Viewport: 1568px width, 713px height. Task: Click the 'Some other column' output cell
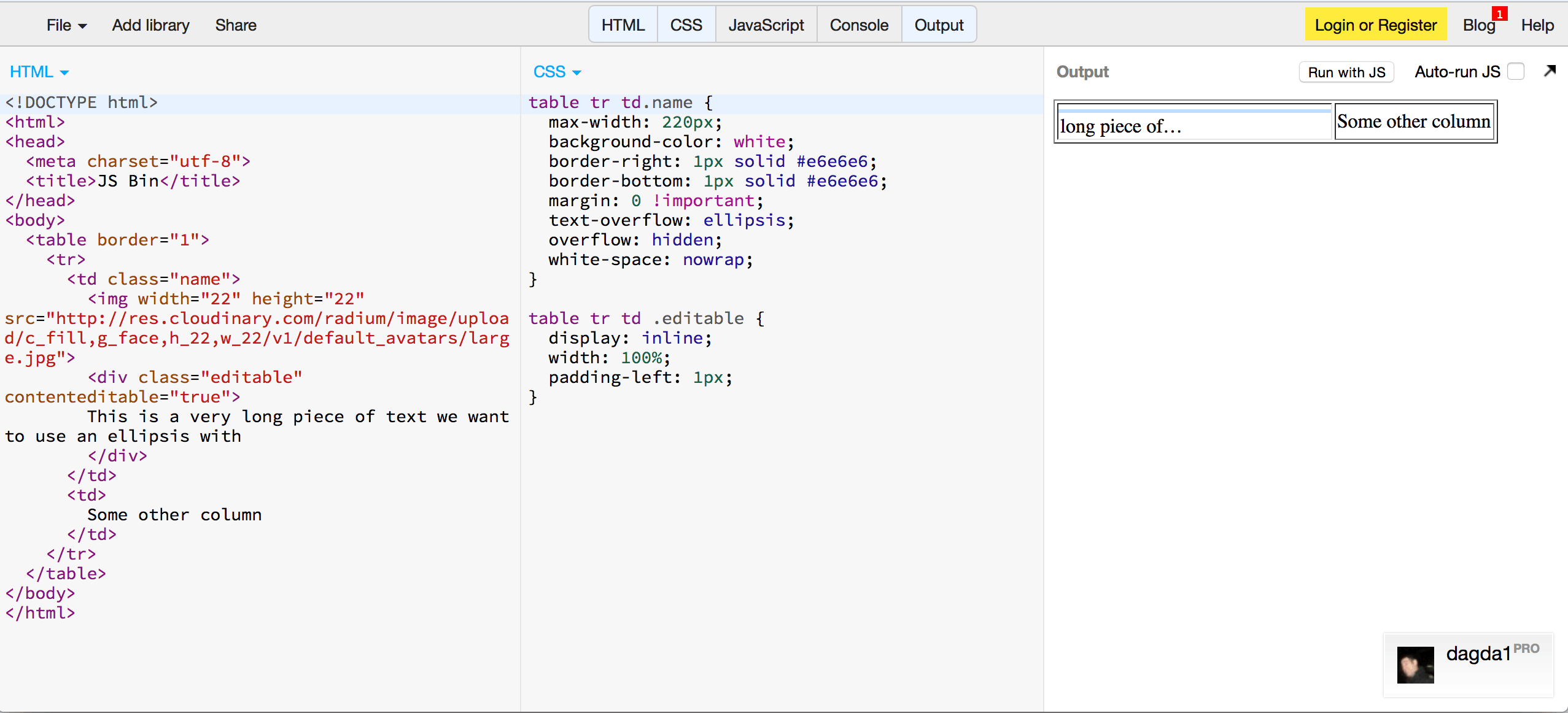coord(1414,121)
